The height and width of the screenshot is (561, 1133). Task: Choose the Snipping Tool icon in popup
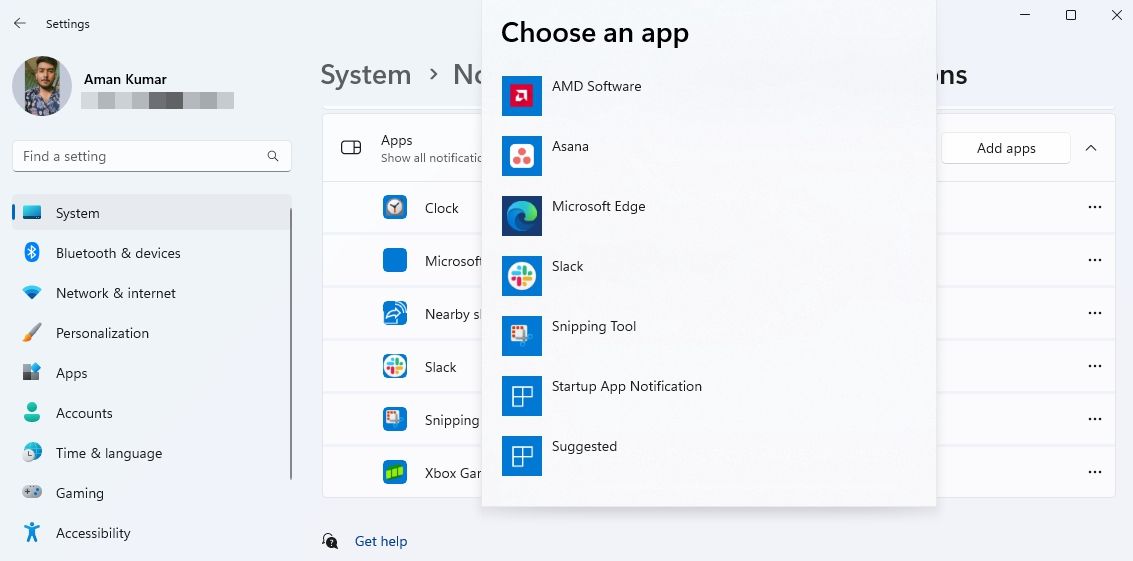tap(522, 335)
